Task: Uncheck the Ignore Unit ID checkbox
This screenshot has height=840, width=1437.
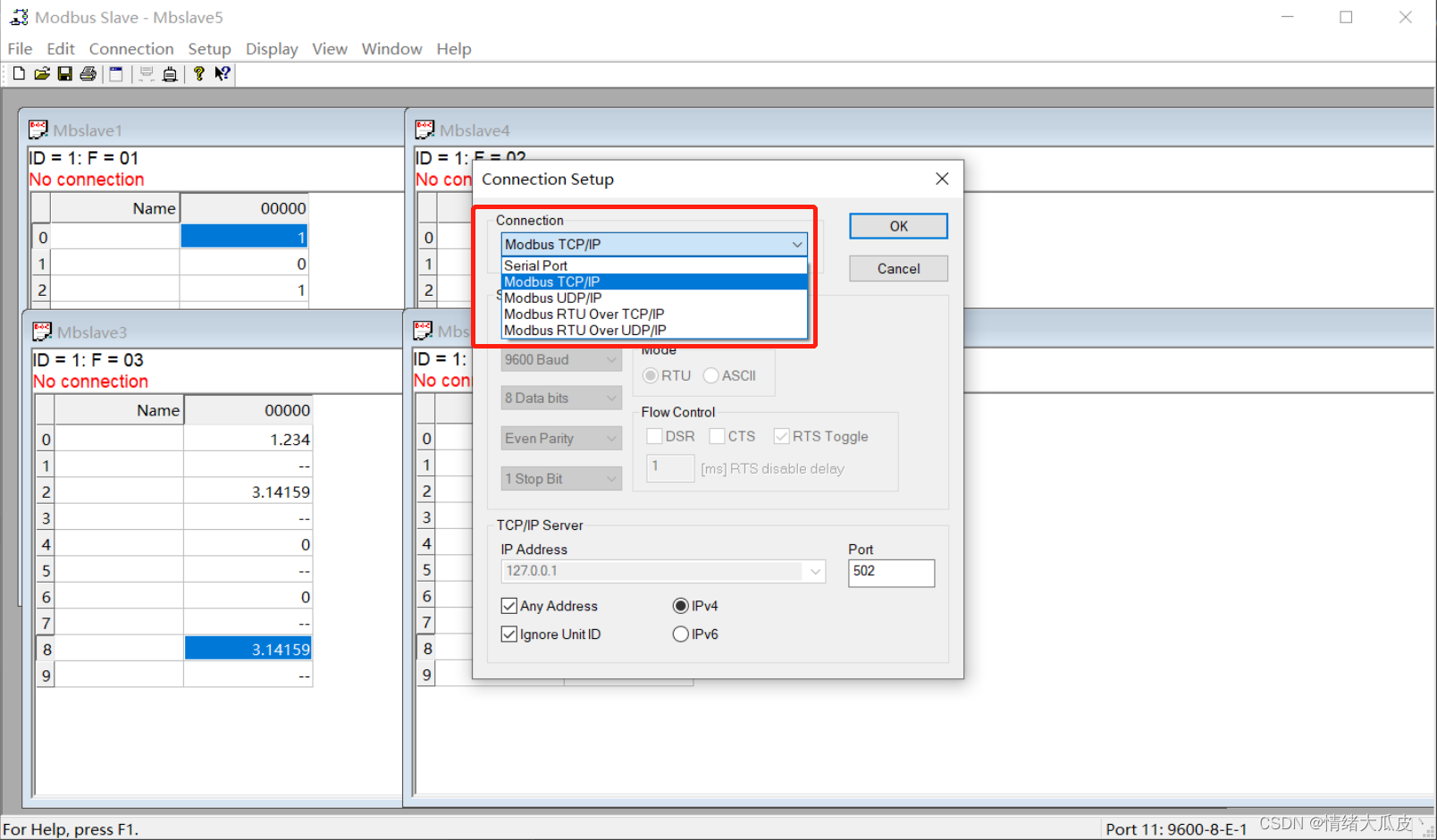Action: pos(509,634)
